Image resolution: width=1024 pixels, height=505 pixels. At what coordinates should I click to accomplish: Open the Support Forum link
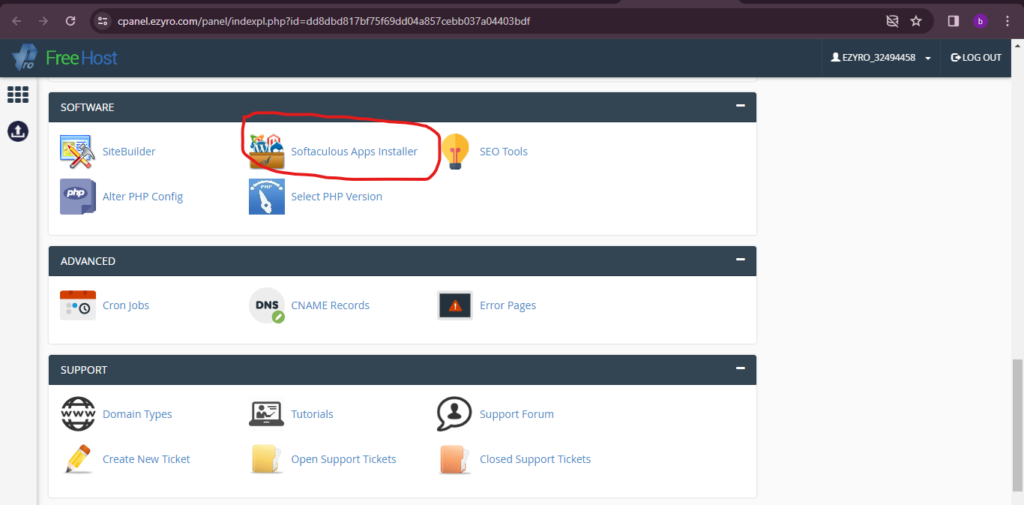click(517, 414)
